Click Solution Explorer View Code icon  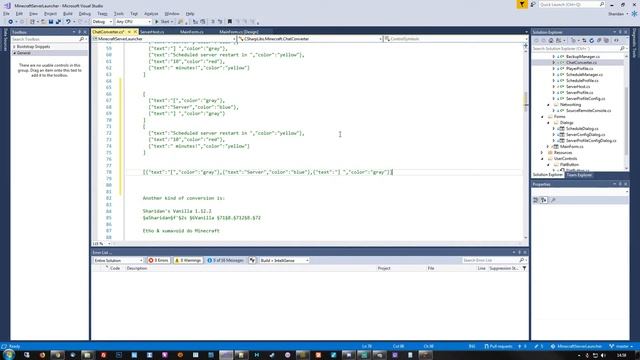(x=616, y=40)
